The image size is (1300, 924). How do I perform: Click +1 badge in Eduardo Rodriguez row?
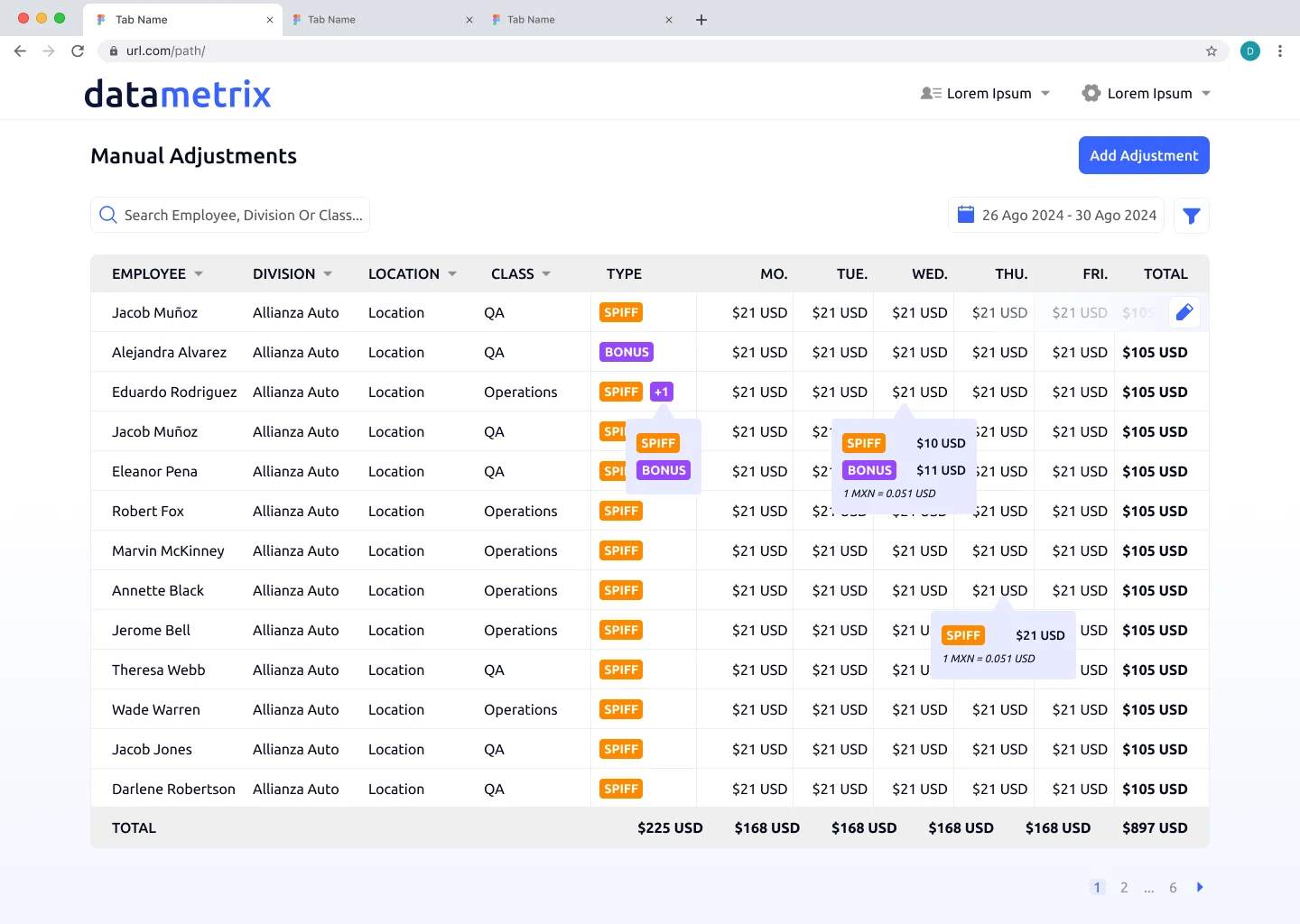tap(662, 392)
